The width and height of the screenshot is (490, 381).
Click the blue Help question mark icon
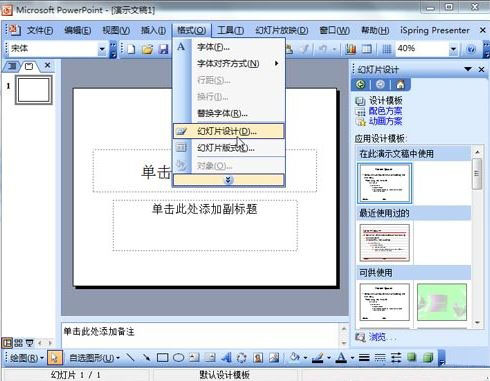point(471,49)
